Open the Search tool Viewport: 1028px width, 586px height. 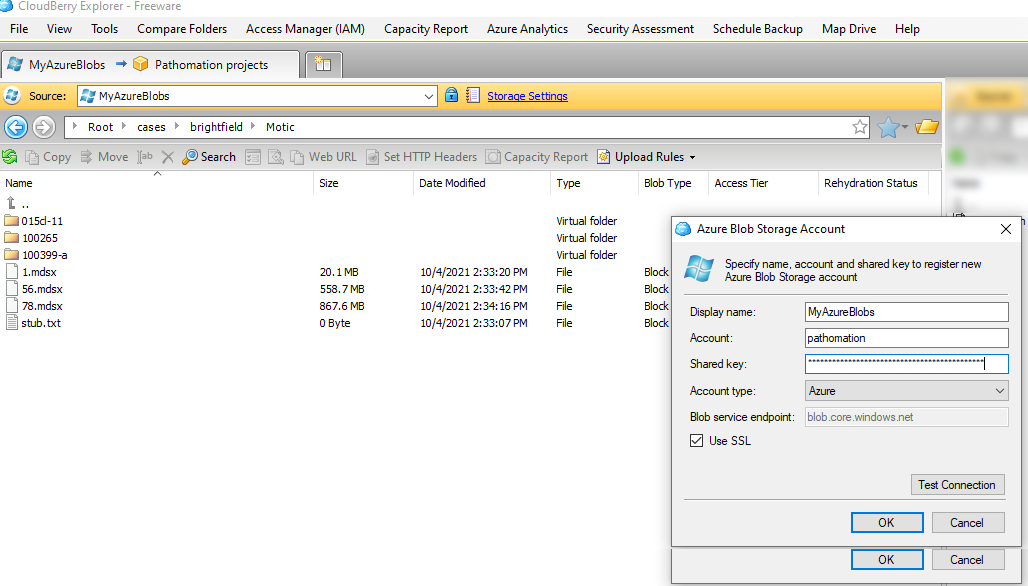pos(209,157)
